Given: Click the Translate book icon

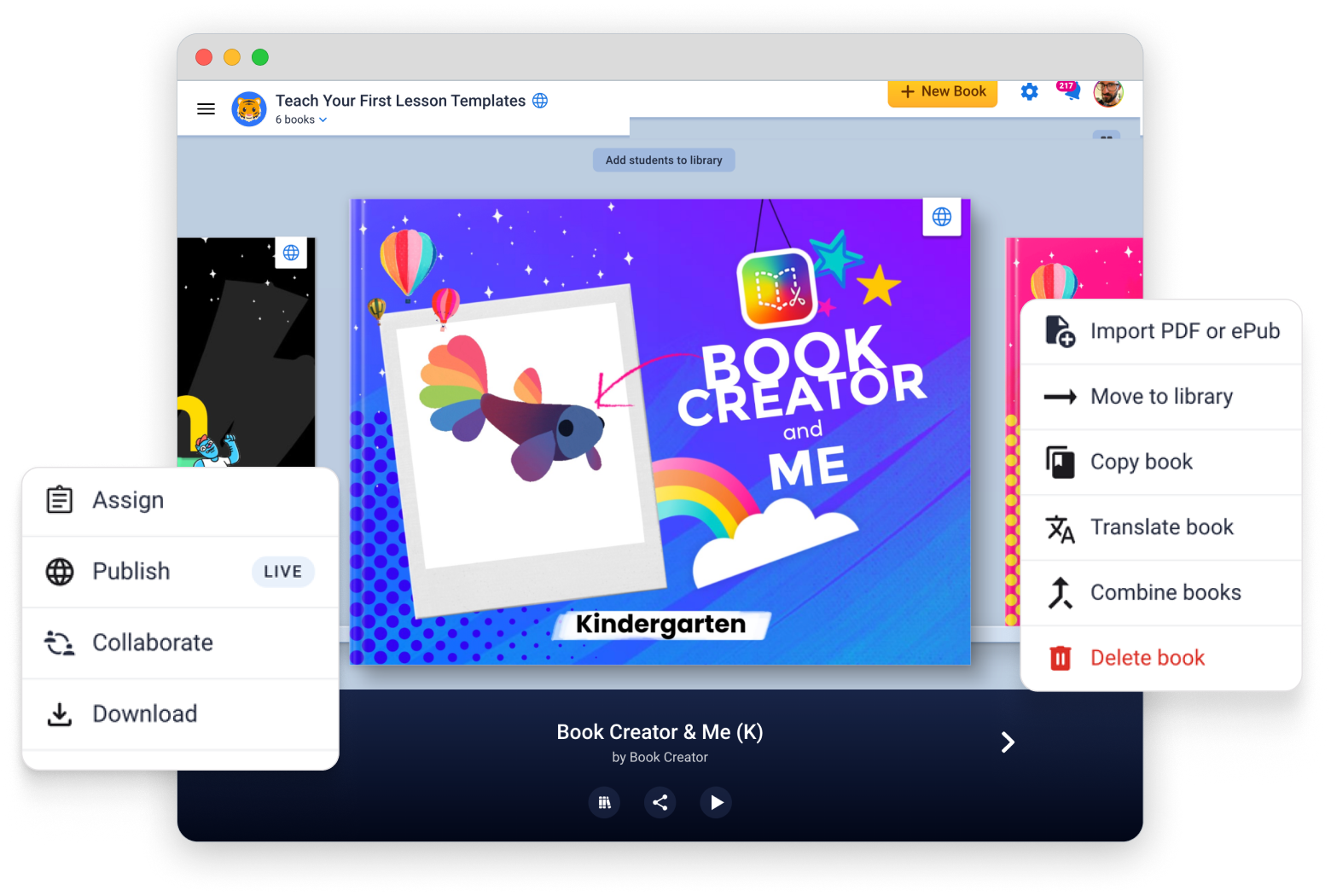Looking at the screenshot, I should tap(1060, 529).
